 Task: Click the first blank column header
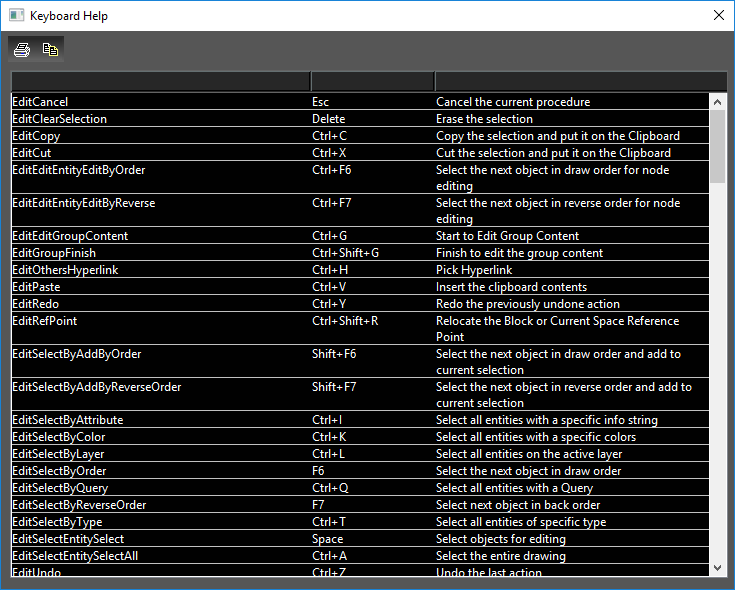[x=161, y=81]
